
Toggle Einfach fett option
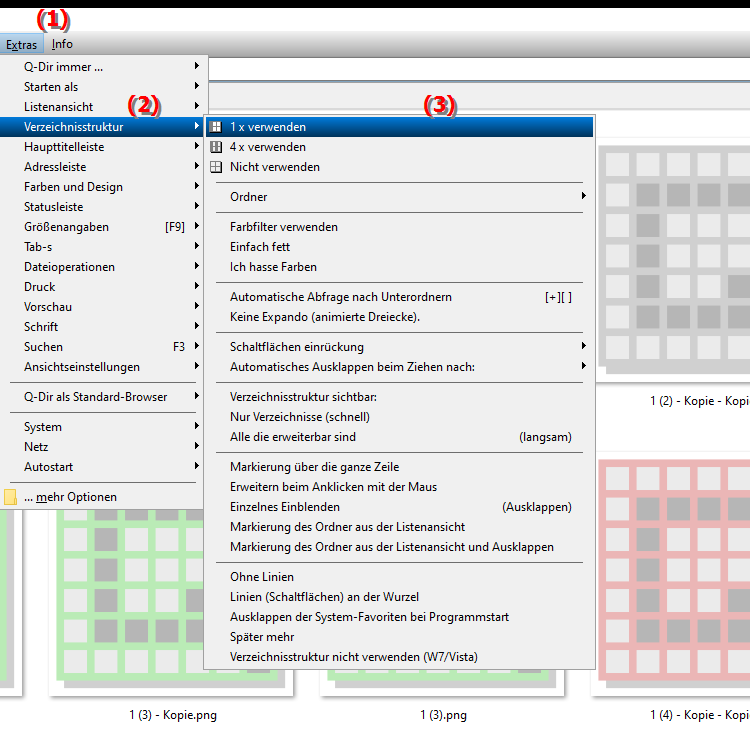click(x=399, y=247)
